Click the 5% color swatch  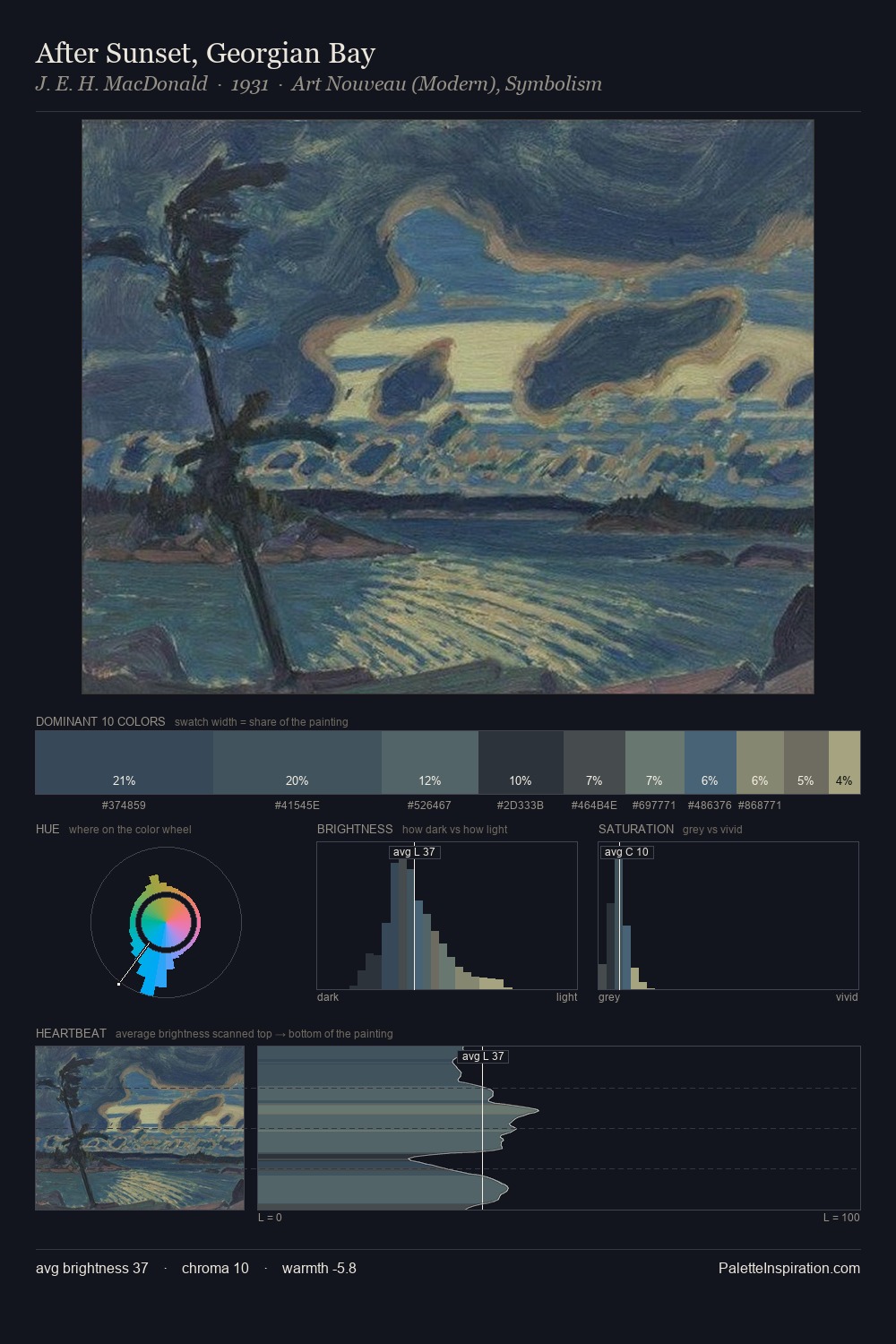806,762
